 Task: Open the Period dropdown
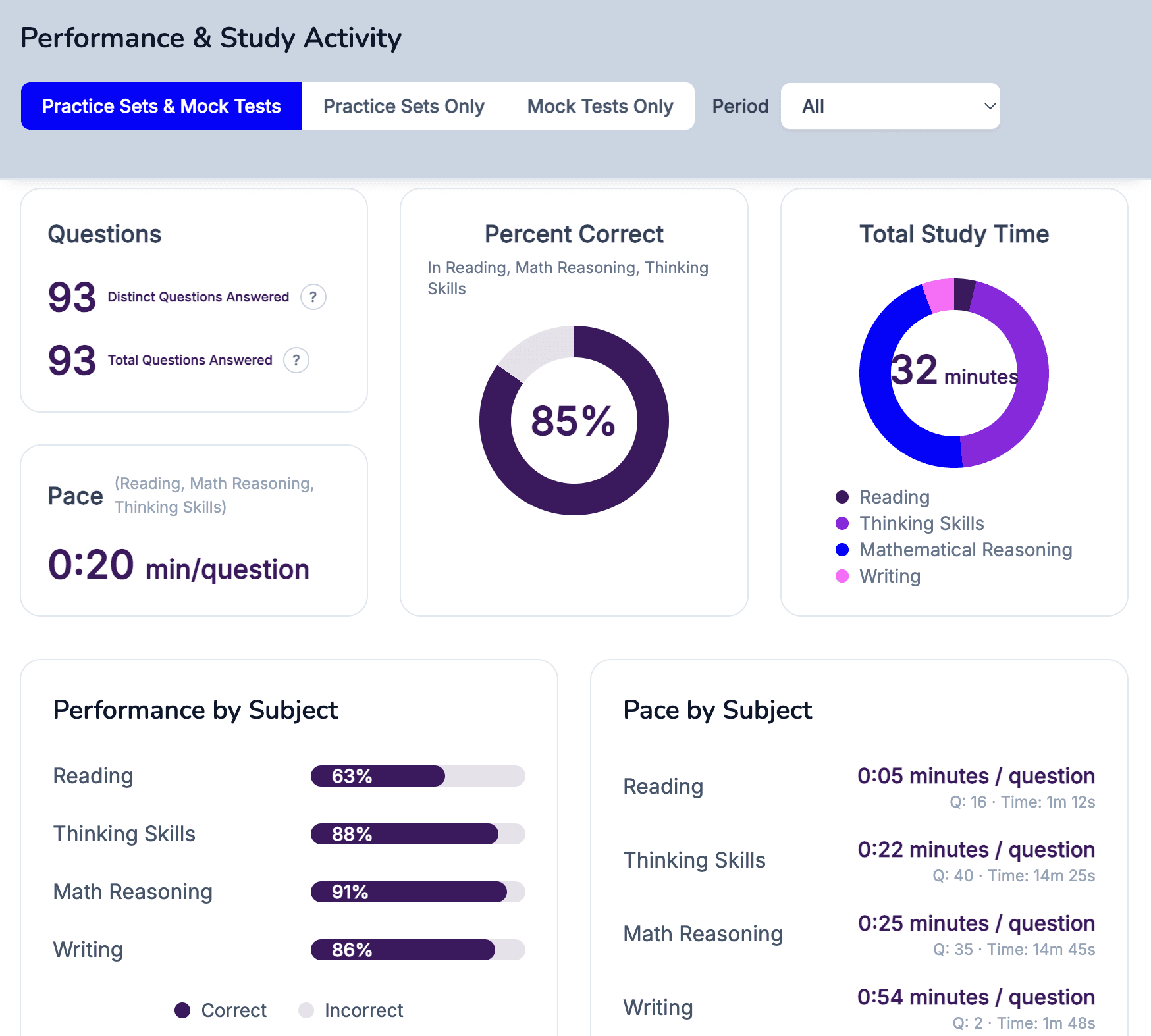[x=890, y=106]
